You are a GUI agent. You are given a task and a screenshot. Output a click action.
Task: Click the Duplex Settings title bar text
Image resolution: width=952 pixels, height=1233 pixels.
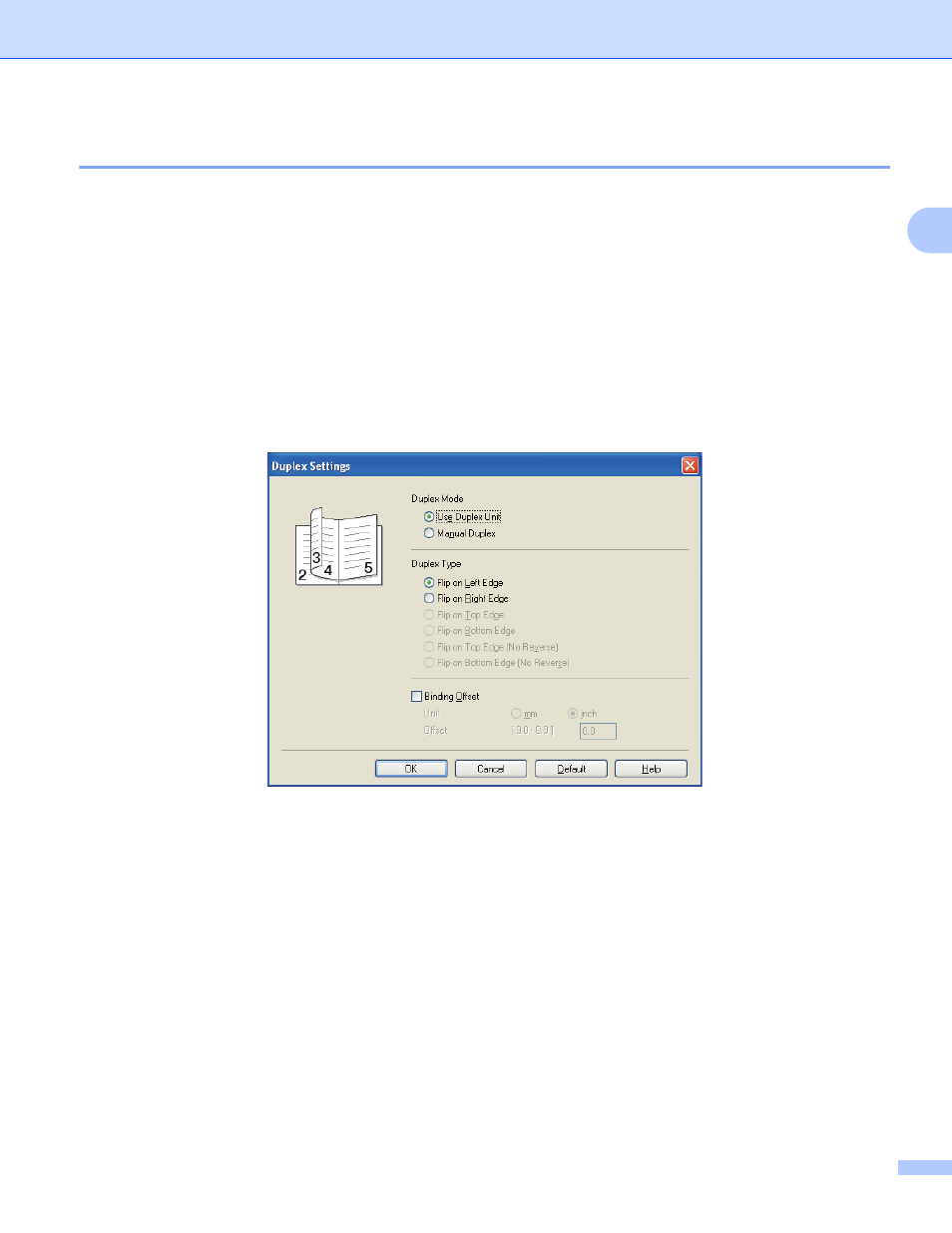[x=311, y=466]
